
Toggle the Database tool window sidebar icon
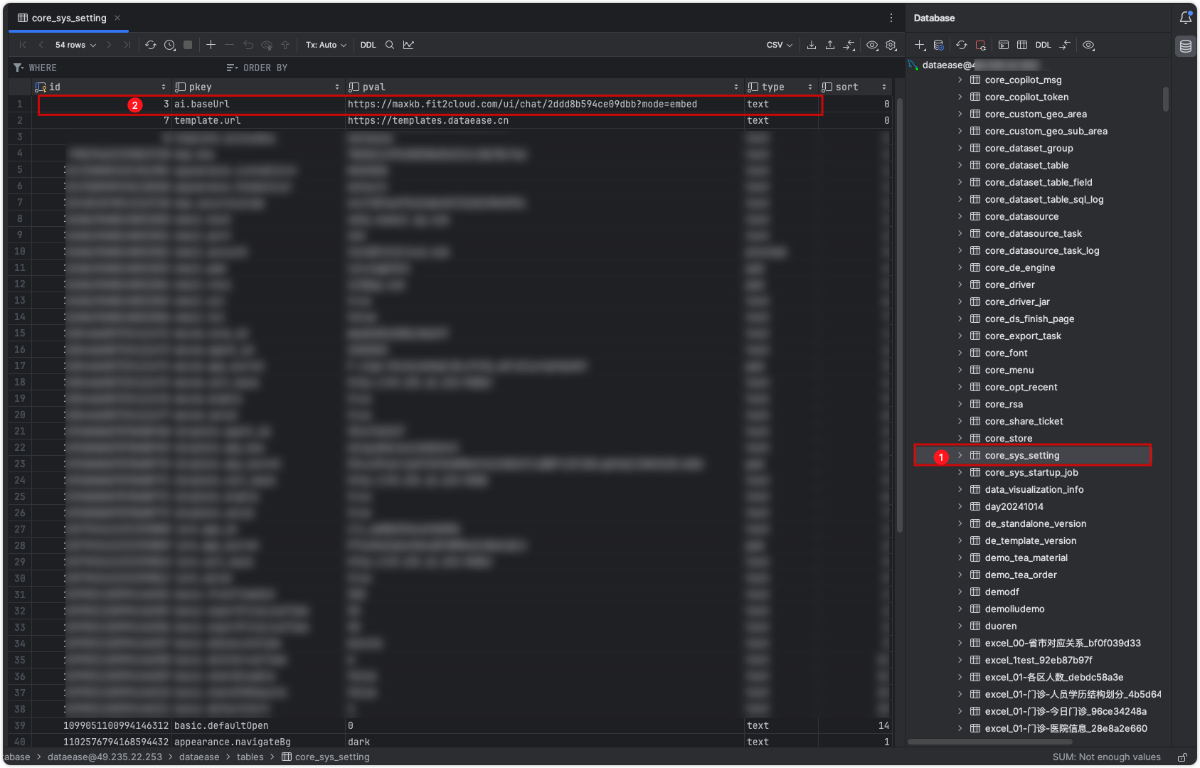pos(1185,46)
